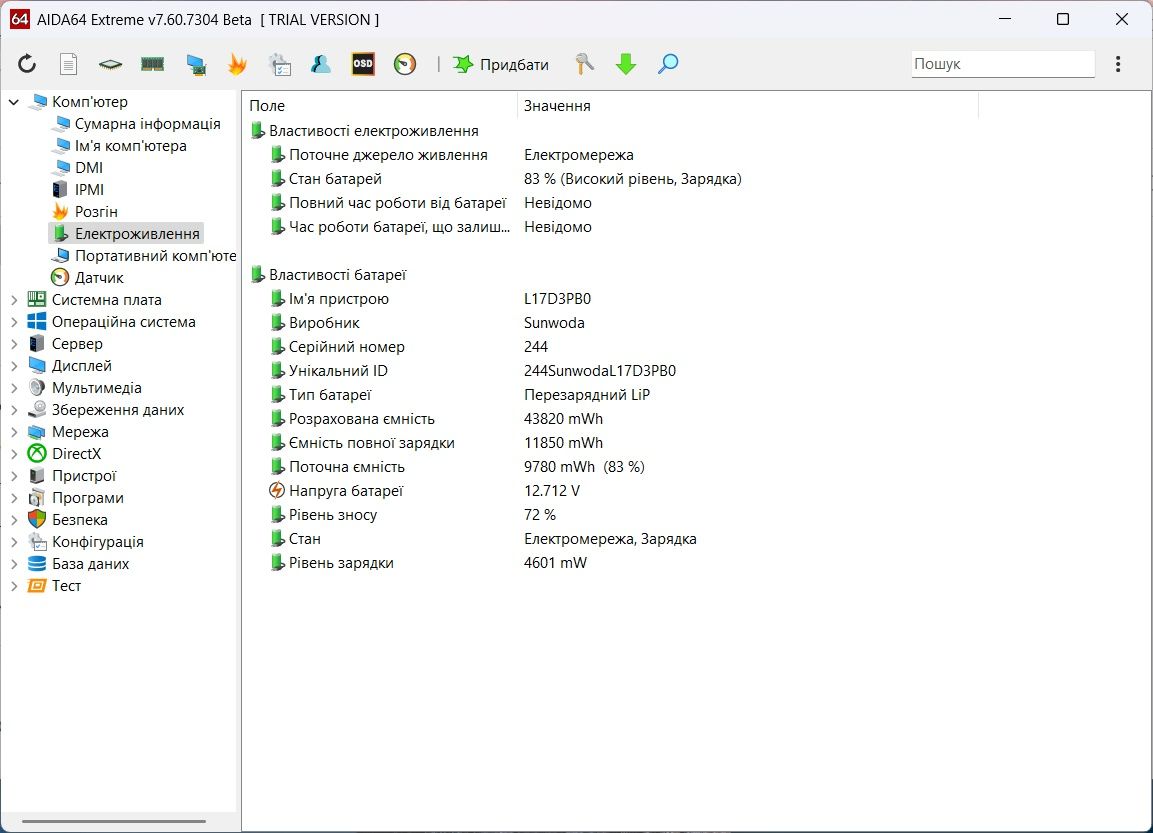Expand the Системна плата node
This screenshot has height=833, width=1153.
click(14, 300)
